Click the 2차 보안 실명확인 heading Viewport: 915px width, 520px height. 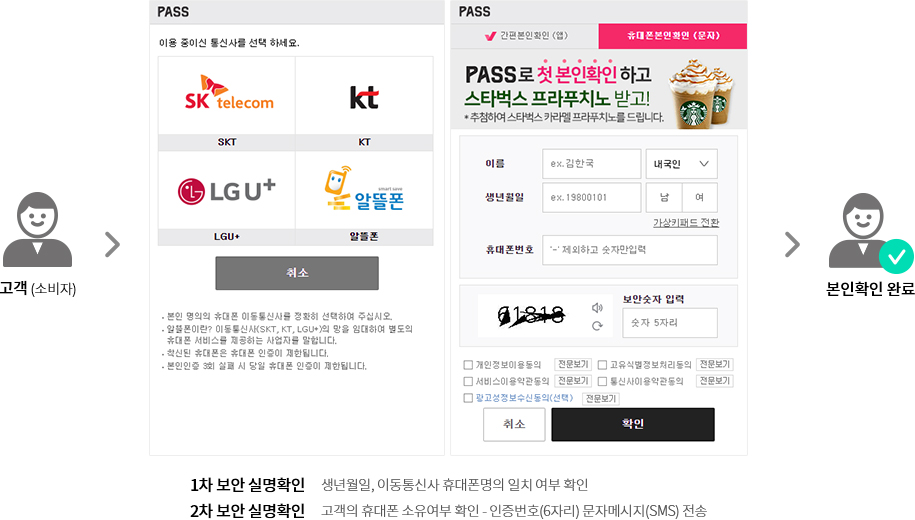tap(247, 511)
